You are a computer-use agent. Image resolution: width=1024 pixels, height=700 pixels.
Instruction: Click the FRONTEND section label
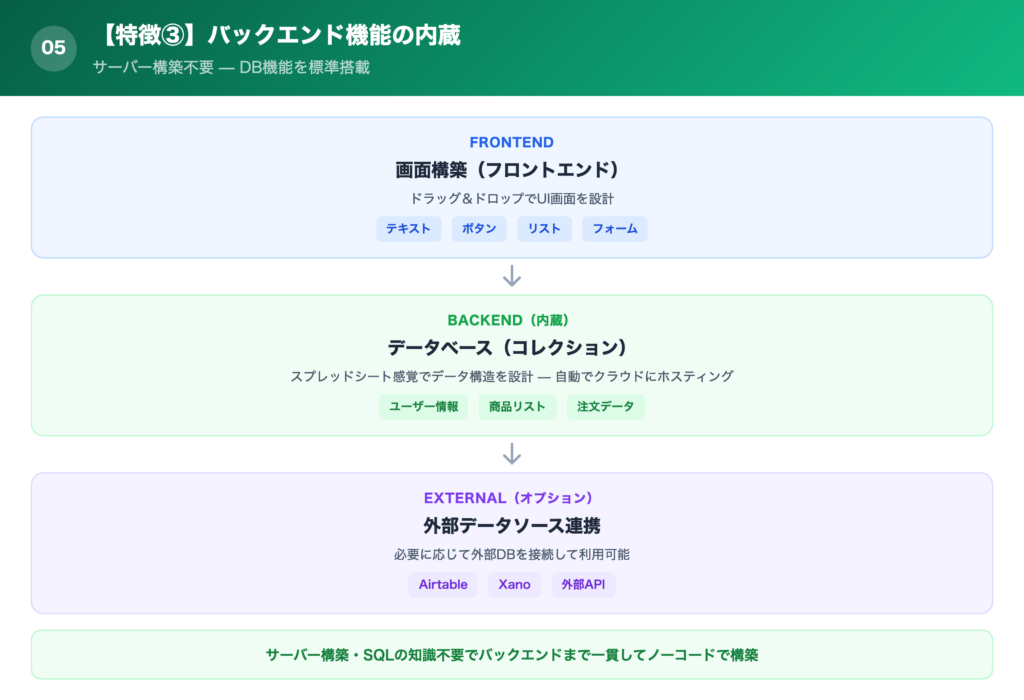pos(512,142)
